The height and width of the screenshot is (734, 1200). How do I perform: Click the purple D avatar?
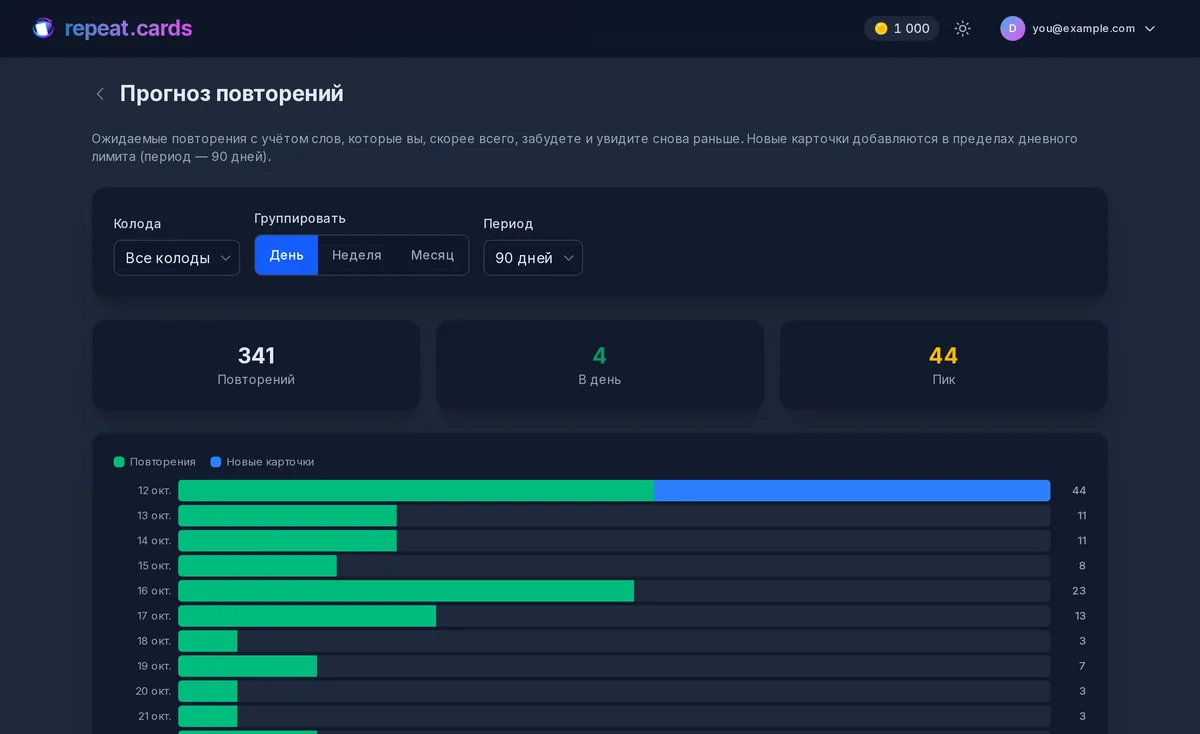(x=1012, y=29)
